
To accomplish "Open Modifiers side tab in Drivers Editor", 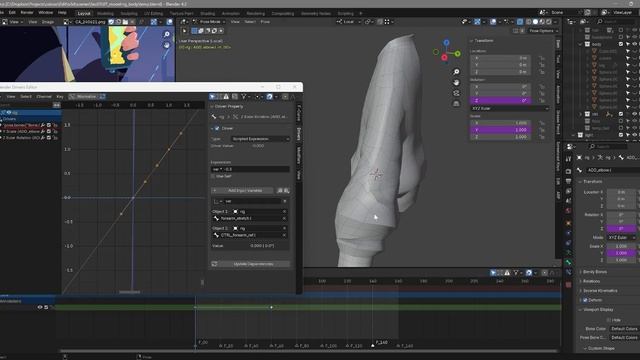I will click(x=299, y=155).
